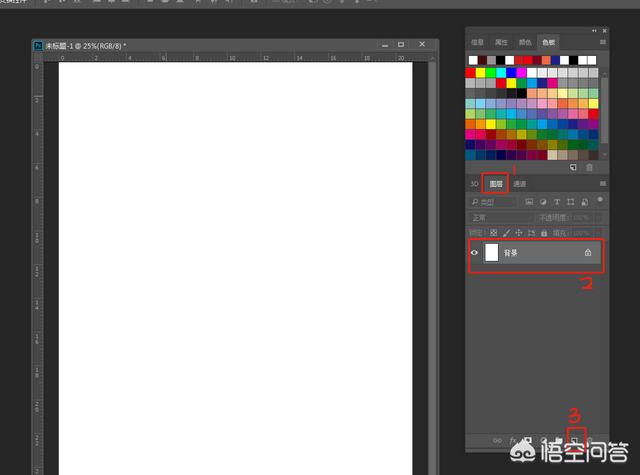
Task: Filter layers by pixel image icon
Action: pos(529,202)
